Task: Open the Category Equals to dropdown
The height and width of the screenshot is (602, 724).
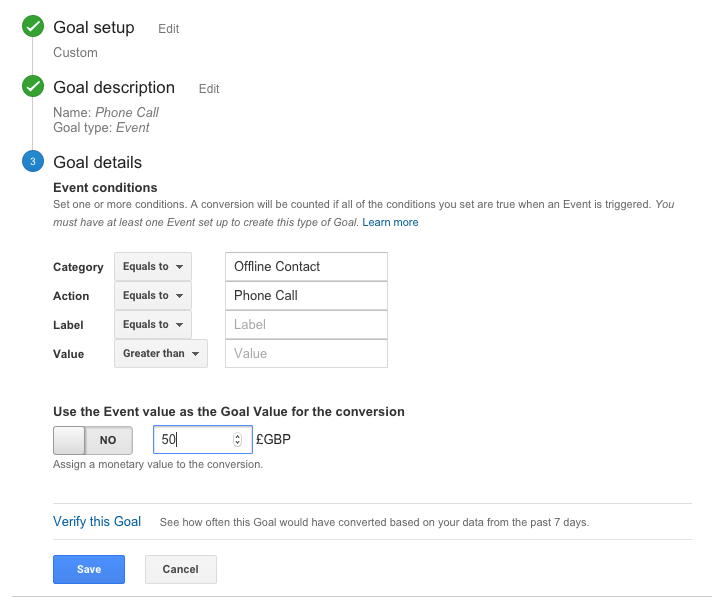Action: tap(153, 266)
